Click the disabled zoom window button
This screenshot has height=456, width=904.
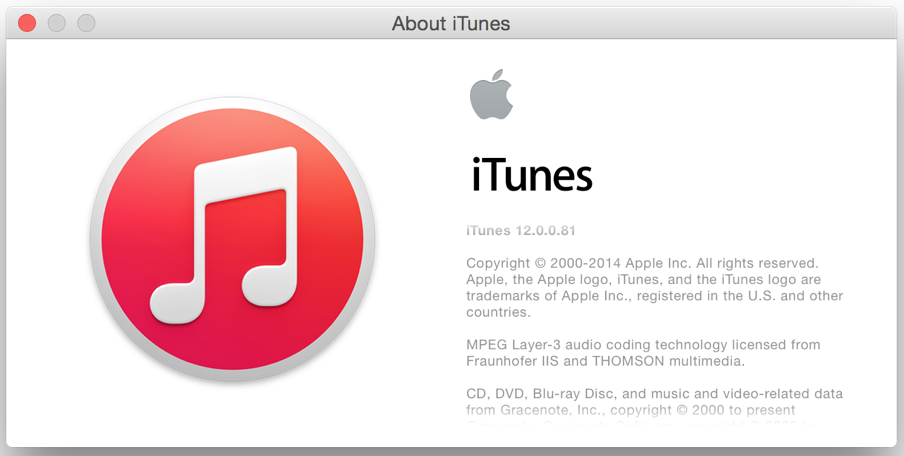(x=86, y=23)
